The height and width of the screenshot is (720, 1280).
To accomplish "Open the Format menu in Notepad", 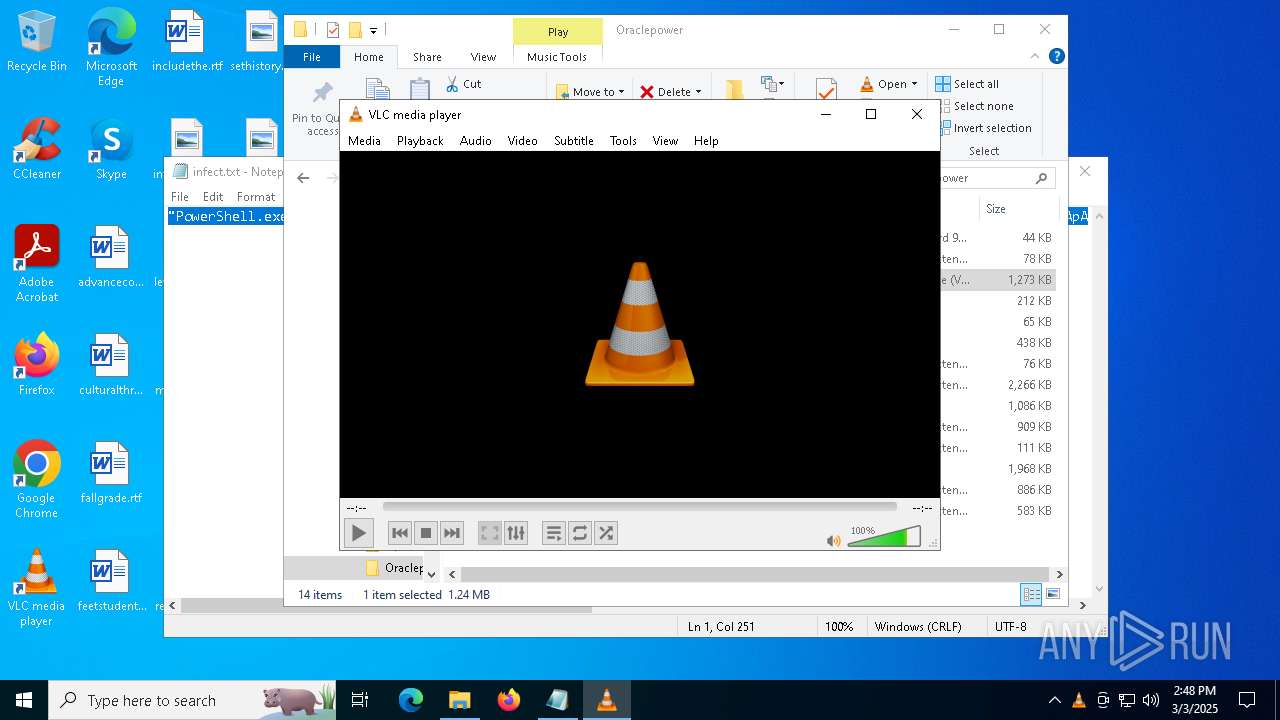I will click(256, 197).
